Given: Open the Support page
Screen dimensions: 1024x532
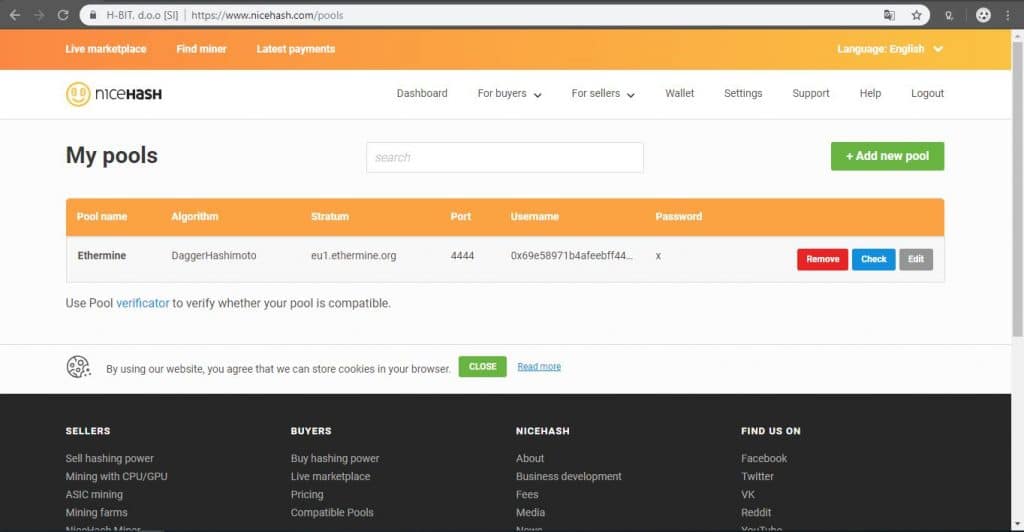Looking at the screenshot, I should click(810, 93).
